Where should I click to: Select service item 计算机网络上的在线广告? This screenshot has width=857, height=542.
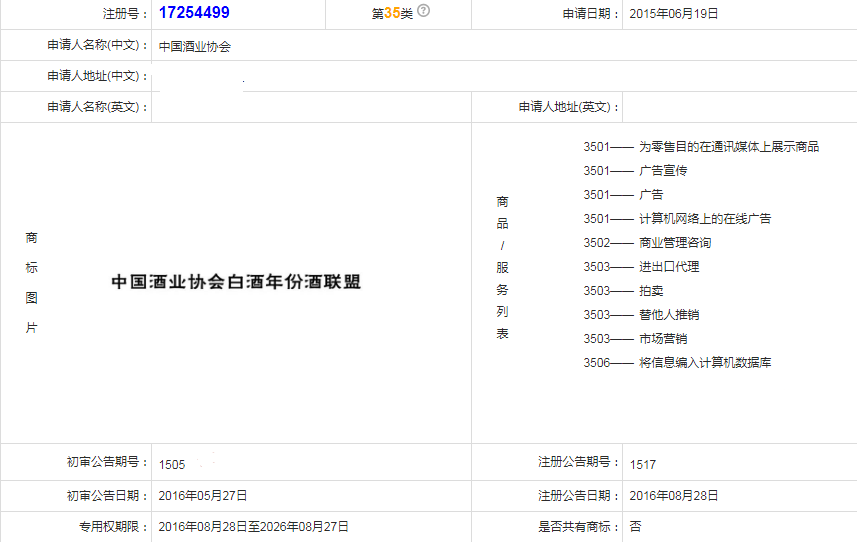[705, 219]
